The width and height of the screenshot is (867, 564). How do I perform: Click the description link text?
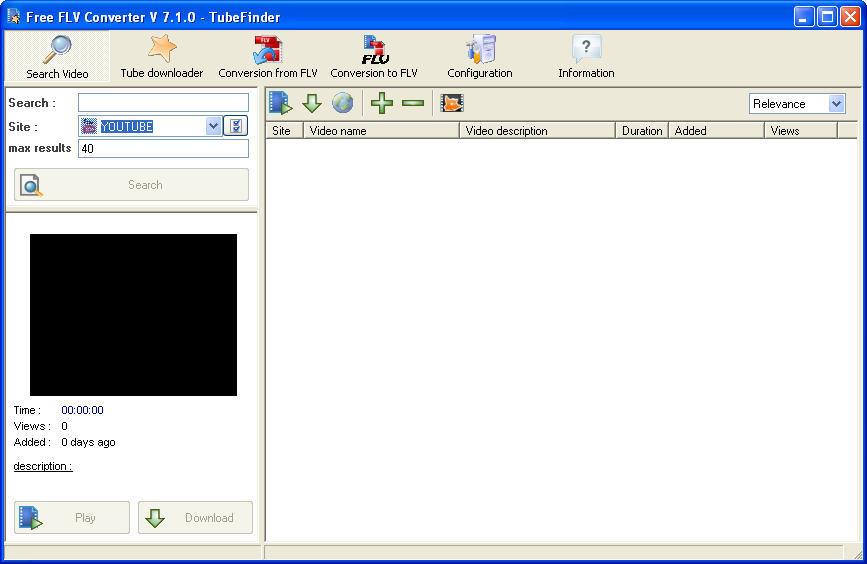click(x=43, y=466)
